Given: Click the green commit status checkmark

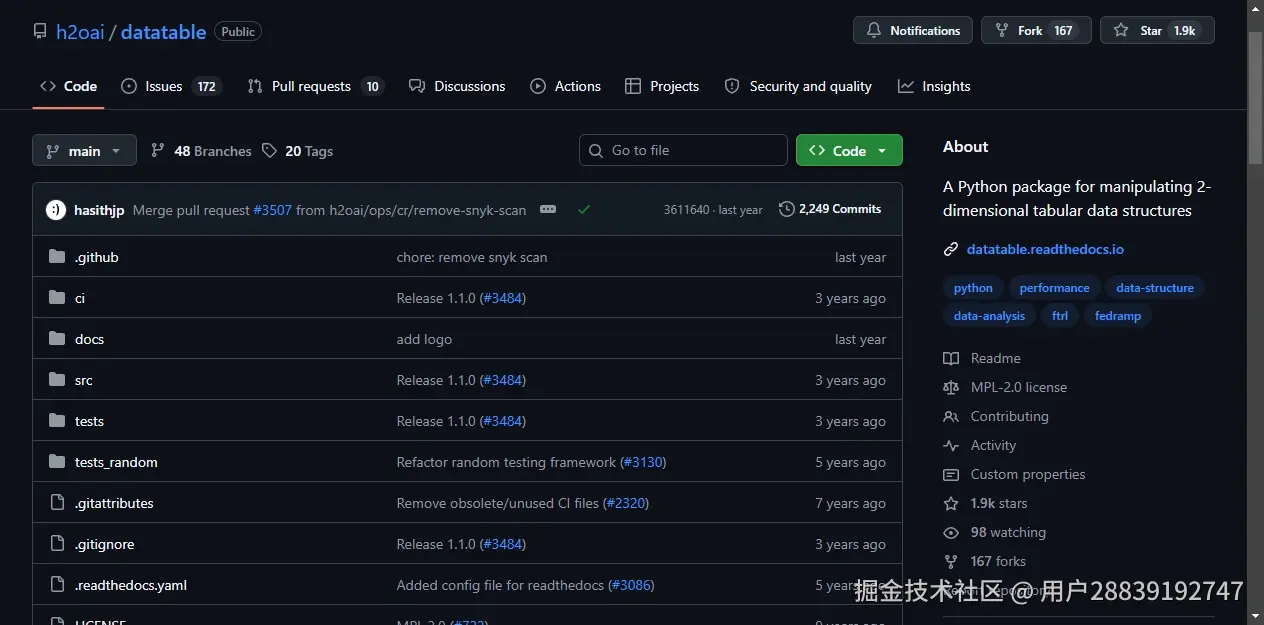Looking at the screenshot, I should coord(584,210).
